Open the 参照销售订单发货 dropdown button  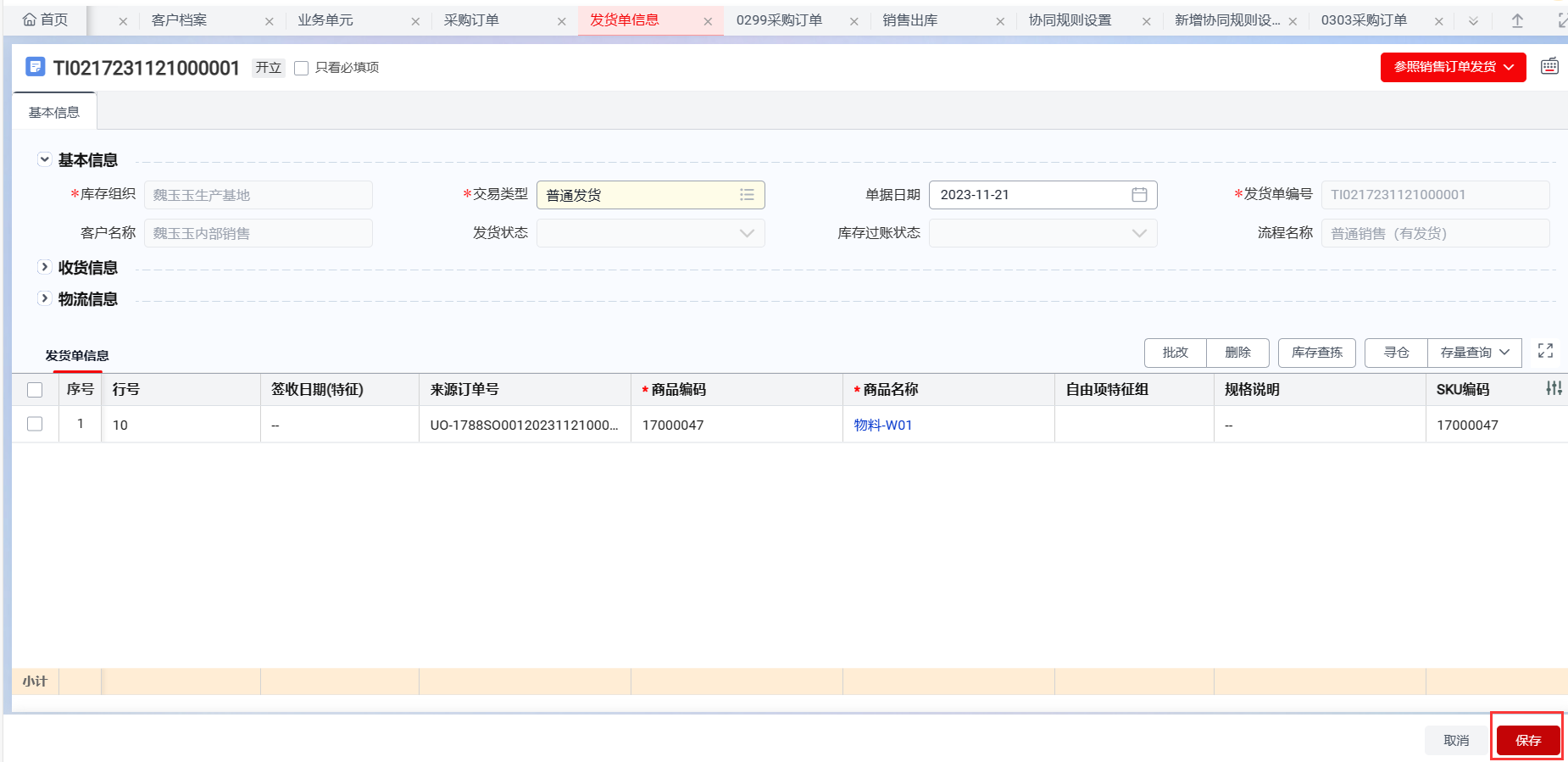(x=1453, y=67)
